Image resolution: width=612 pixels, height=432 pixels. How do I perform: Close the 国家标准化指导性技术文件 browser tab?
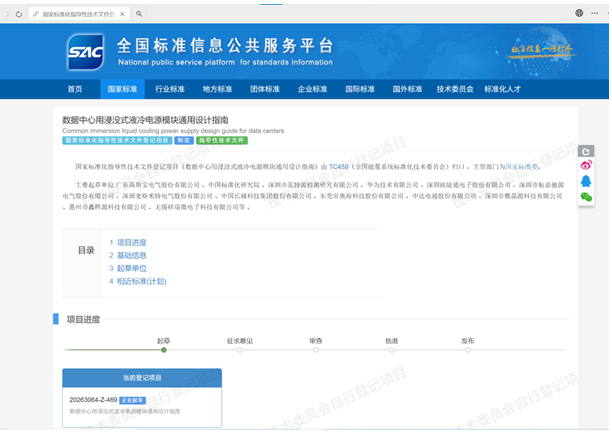tap(122, 14)
